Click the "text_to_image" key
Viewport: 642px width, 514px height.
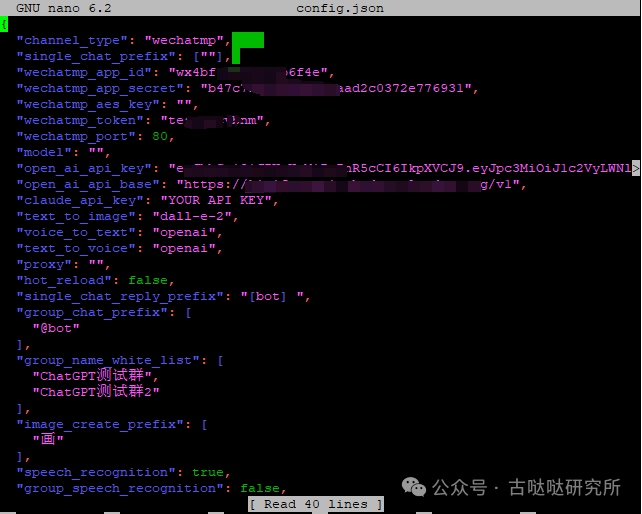76,216
